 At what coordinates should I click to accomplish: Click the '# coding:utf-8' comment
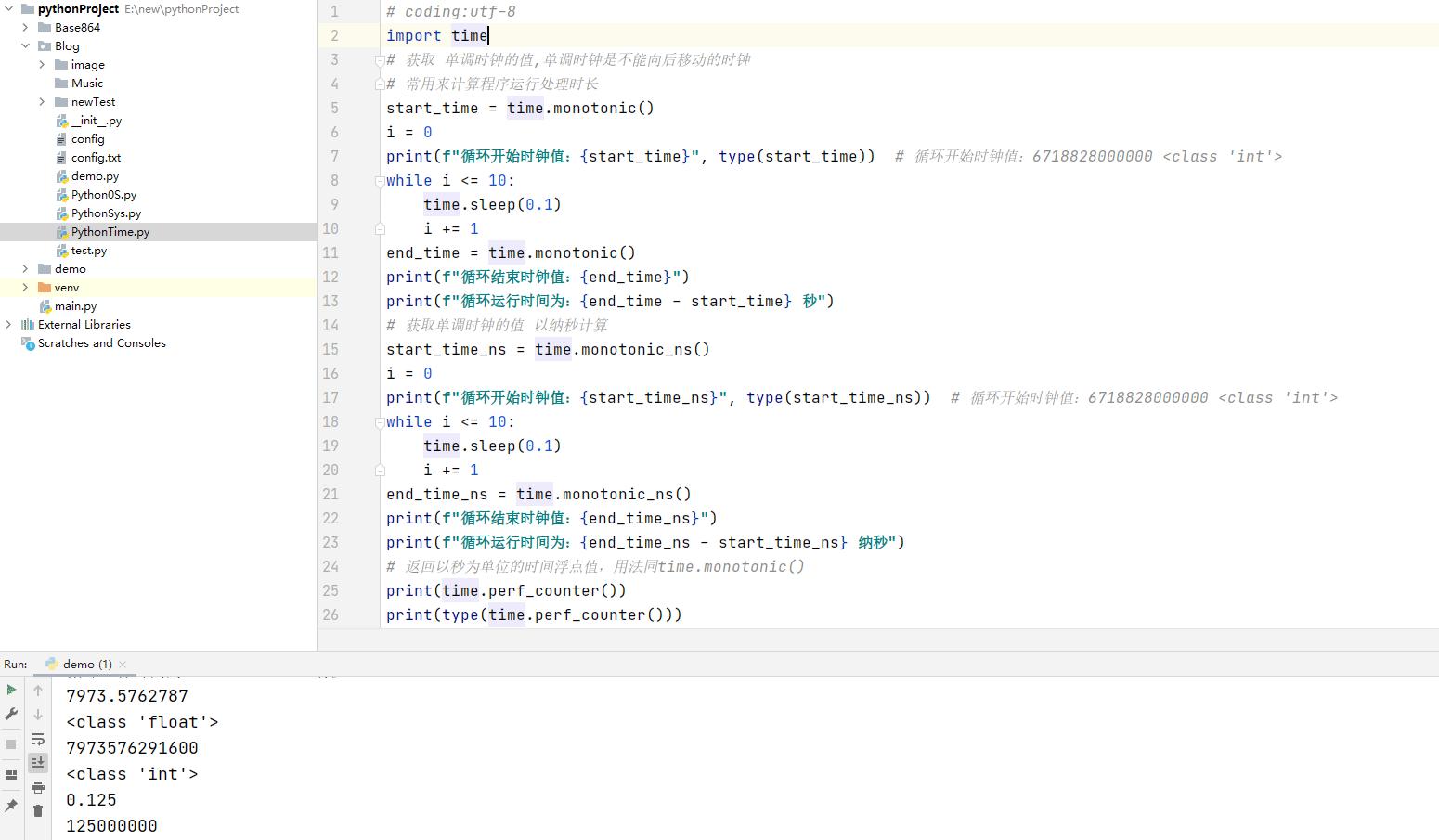[451, 12]
